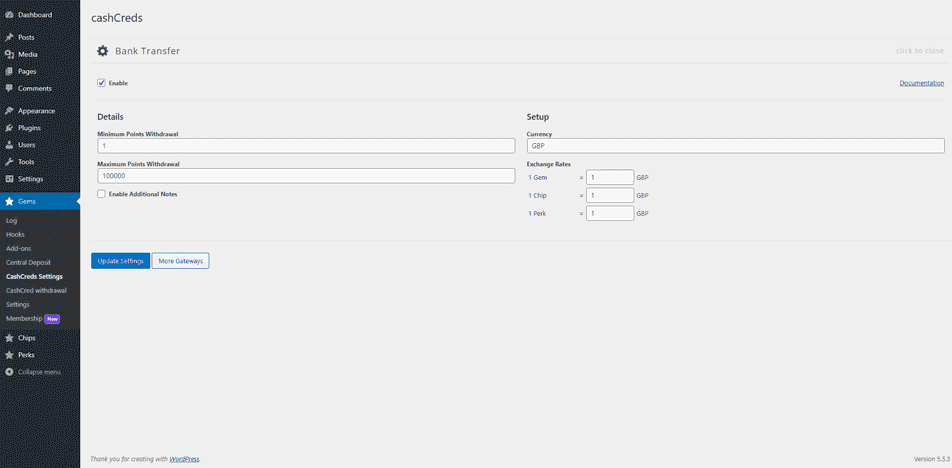
Task: Check Enable Additional Notes checkbox
Action: coord(101,194)
